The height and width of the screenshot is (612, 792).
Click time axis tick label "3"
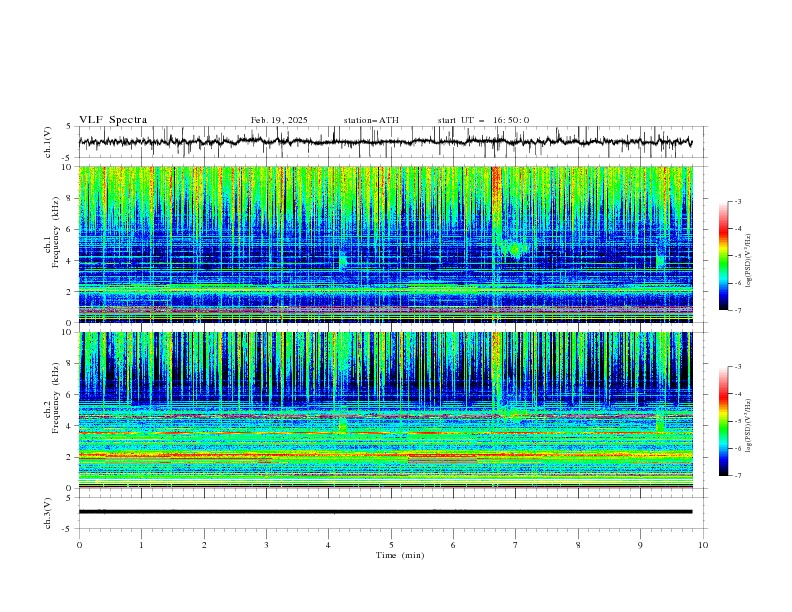(266, 545)
